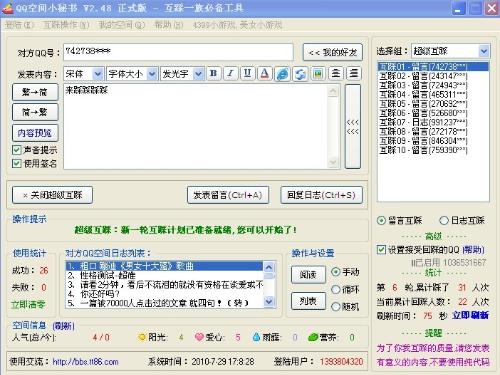Select list entry 互踩10 - 留言
The width and height of the screenshot is (500, 375).
tap(433, 150)
